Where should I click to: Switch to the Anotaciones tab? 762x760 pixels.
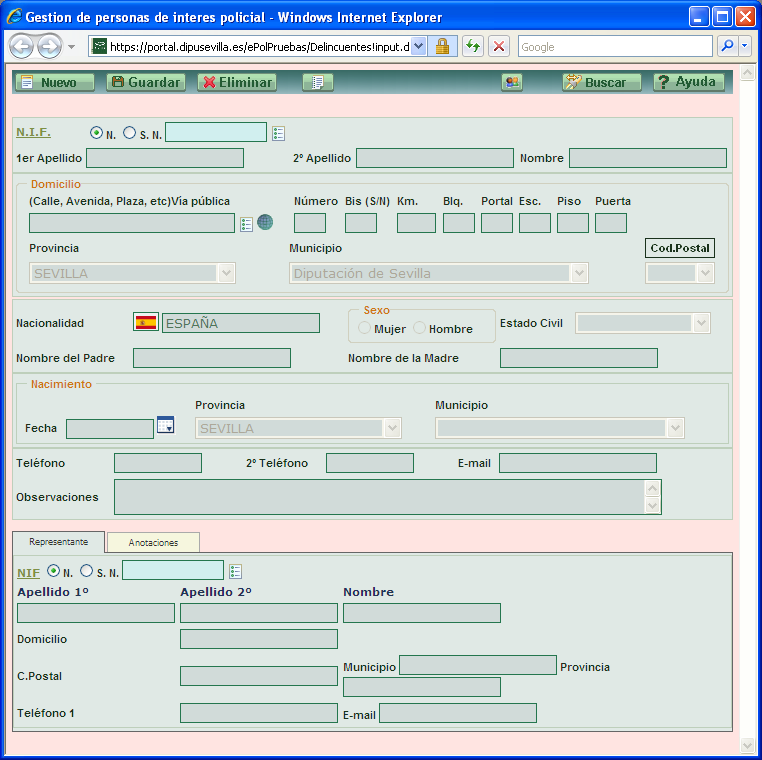(x=153, y=542)
